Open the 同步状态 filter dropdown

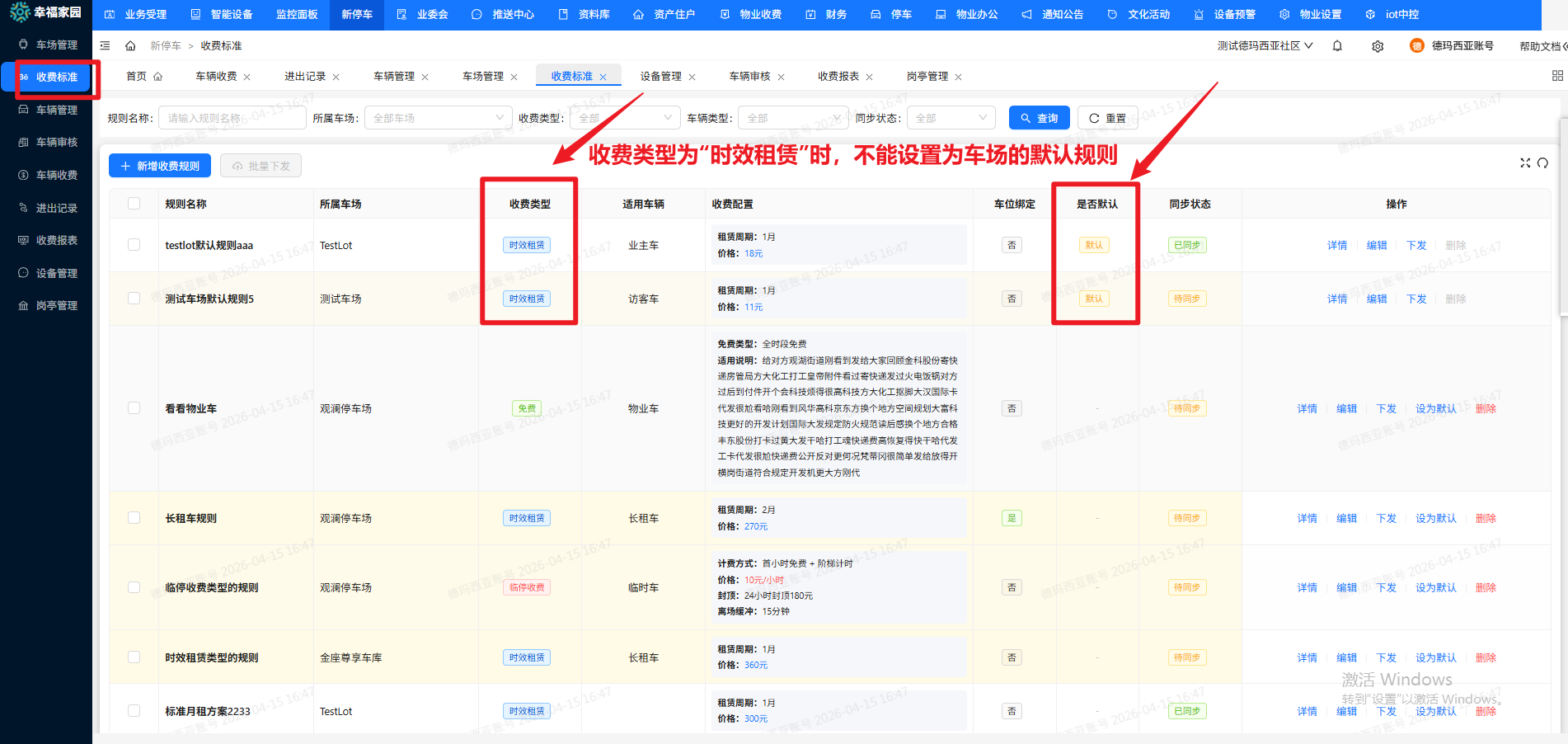click(951, 118)
